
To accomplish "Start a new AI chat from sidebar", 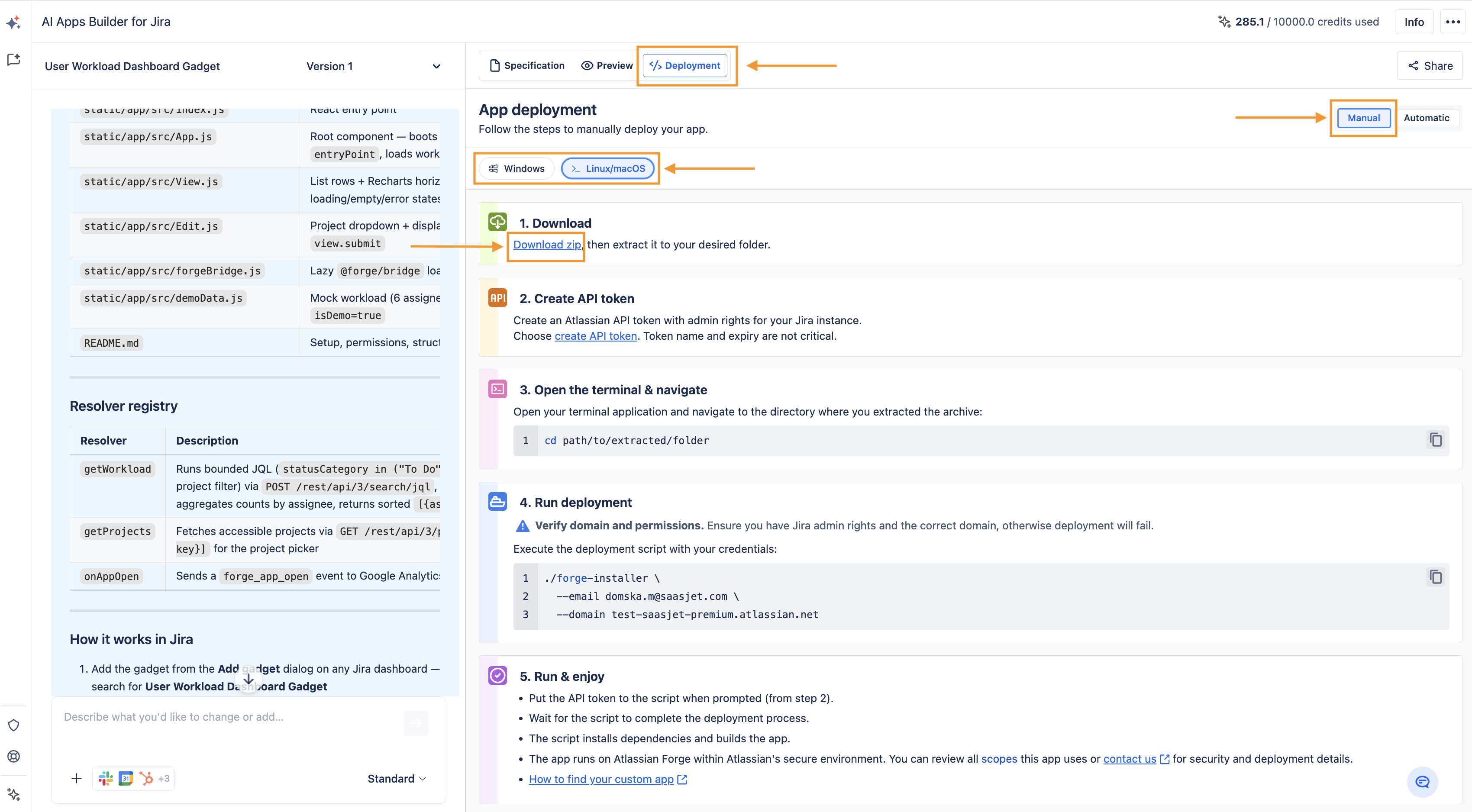I will click(14, 59).
